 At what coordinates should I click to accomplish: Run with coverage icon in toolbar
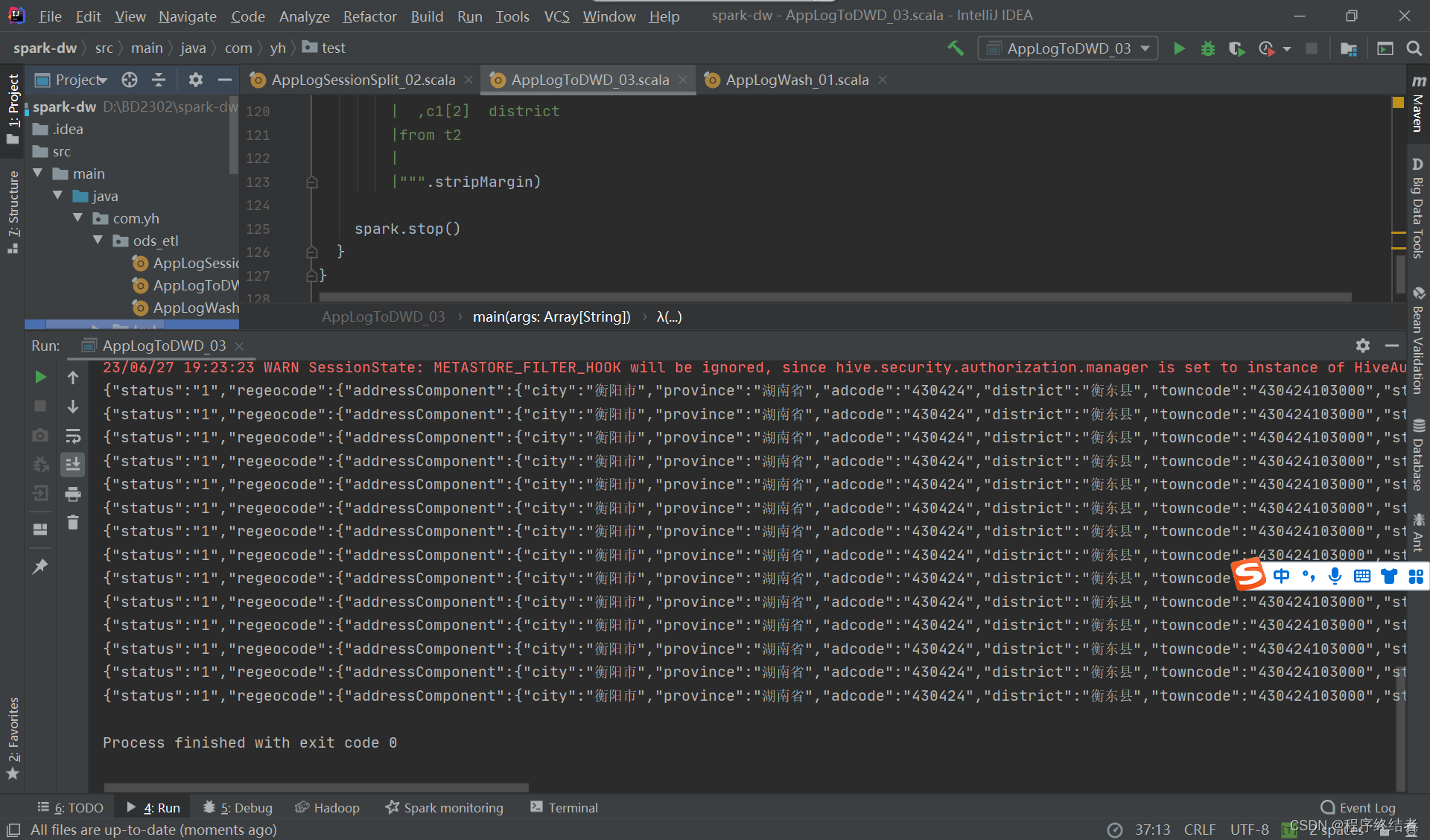point(1236,48)
